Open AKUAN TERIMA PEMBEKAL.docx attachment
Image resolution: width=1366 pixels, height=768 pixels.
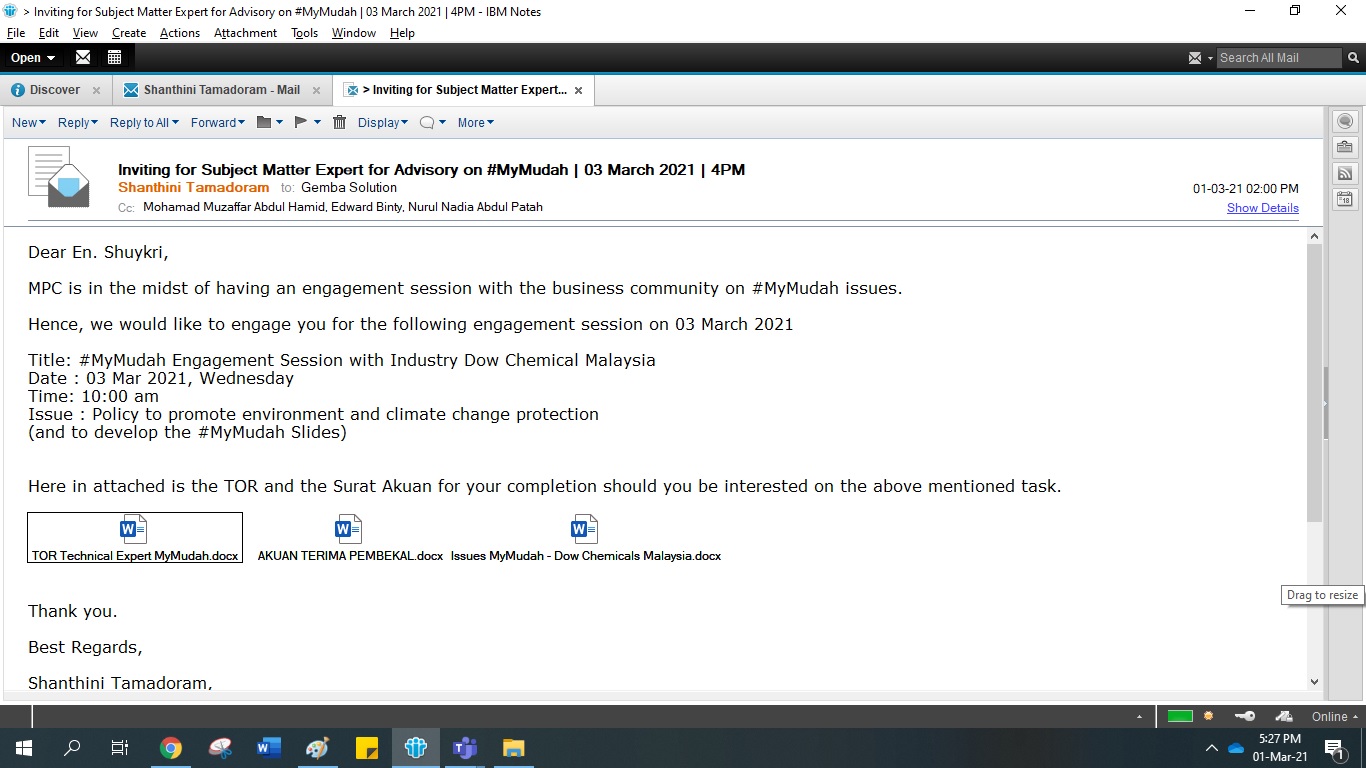349,540
